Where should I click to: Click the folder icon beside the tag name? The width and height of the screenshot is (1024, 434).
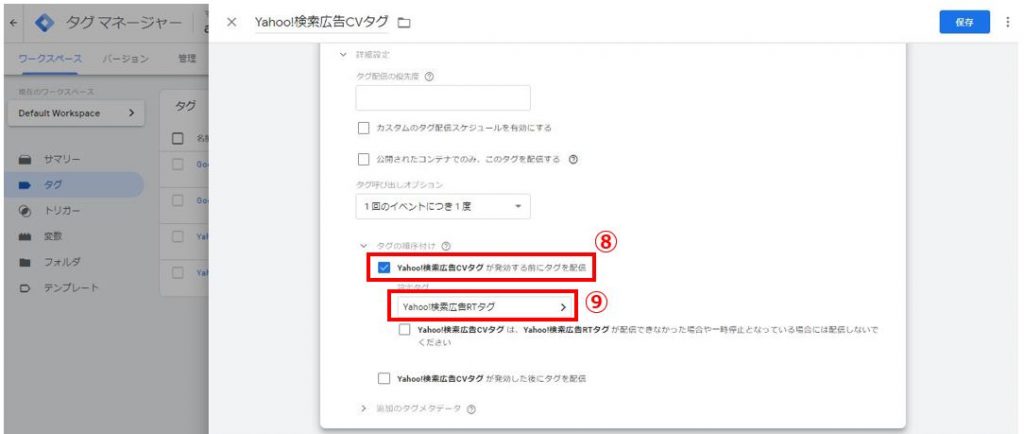tap(404, 23)
